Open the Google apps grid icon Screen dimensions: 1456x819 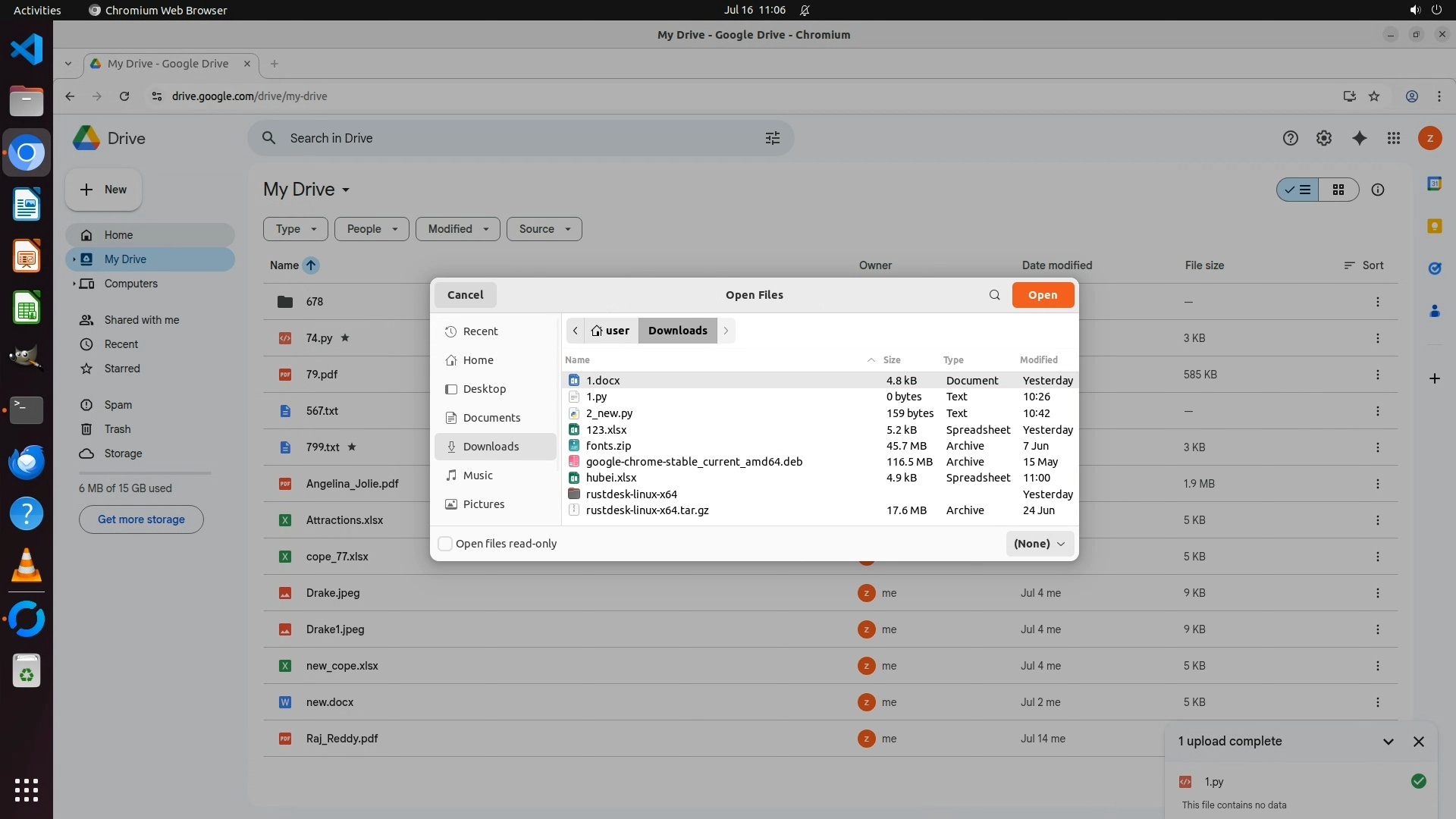pos(1393,138)
